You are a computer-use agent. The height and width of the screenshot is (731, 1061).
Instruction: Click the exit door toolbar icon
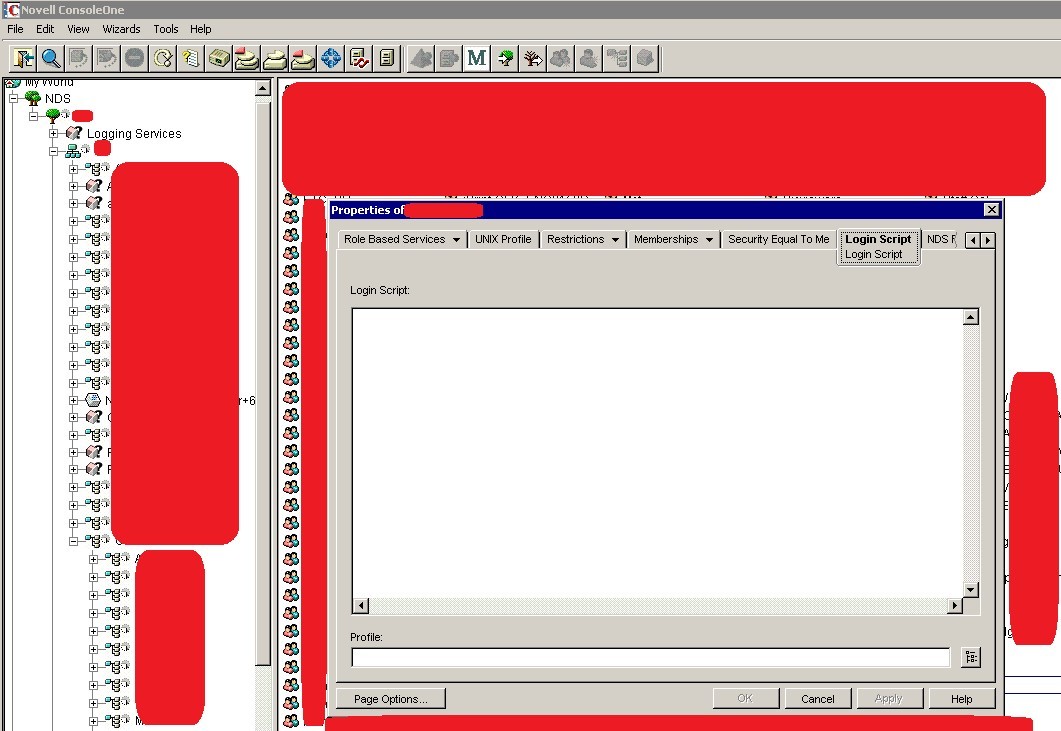click(x=23, y=58)
